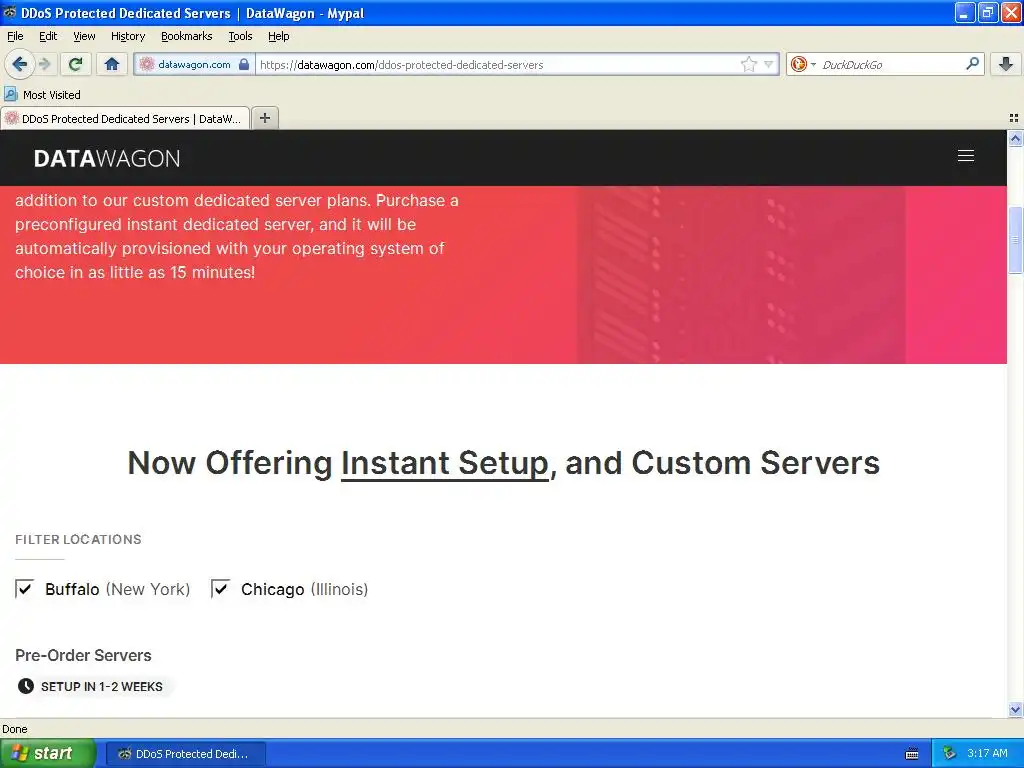1024x768 pixels.
Task: Click the FILTER LOCATIONS label
Action: pos(78,539)
